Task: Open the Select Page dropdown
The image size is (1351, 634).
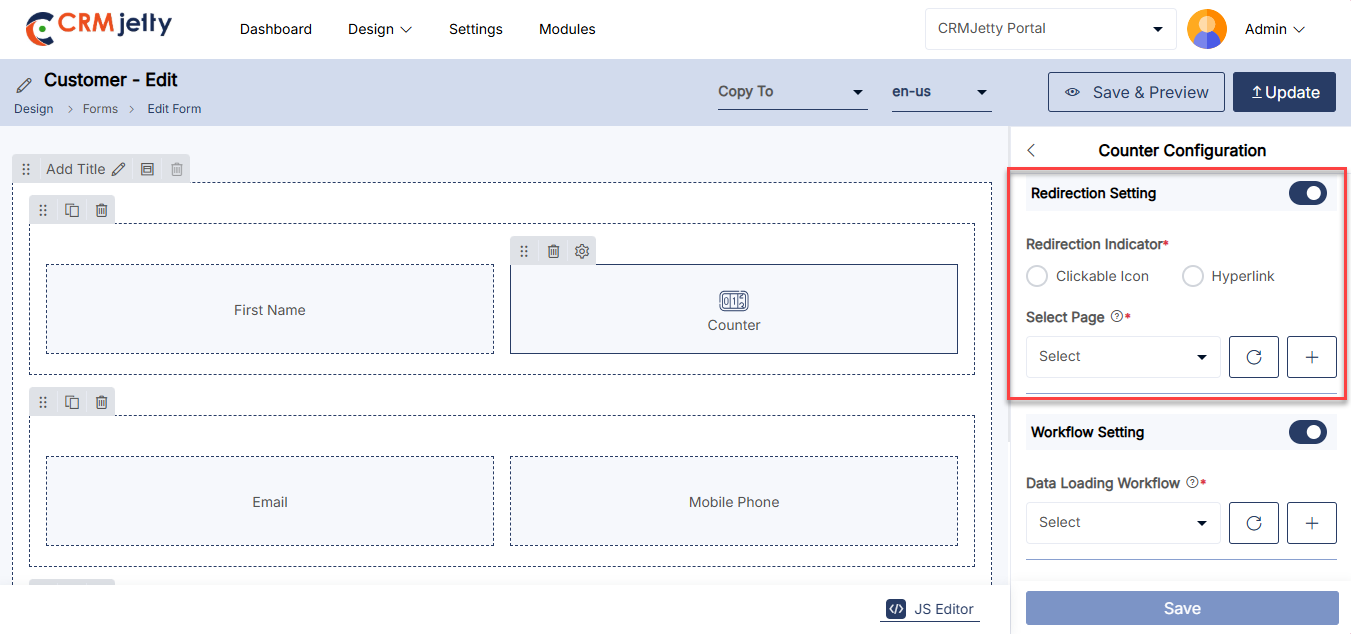Action: tap(1123, 357)
